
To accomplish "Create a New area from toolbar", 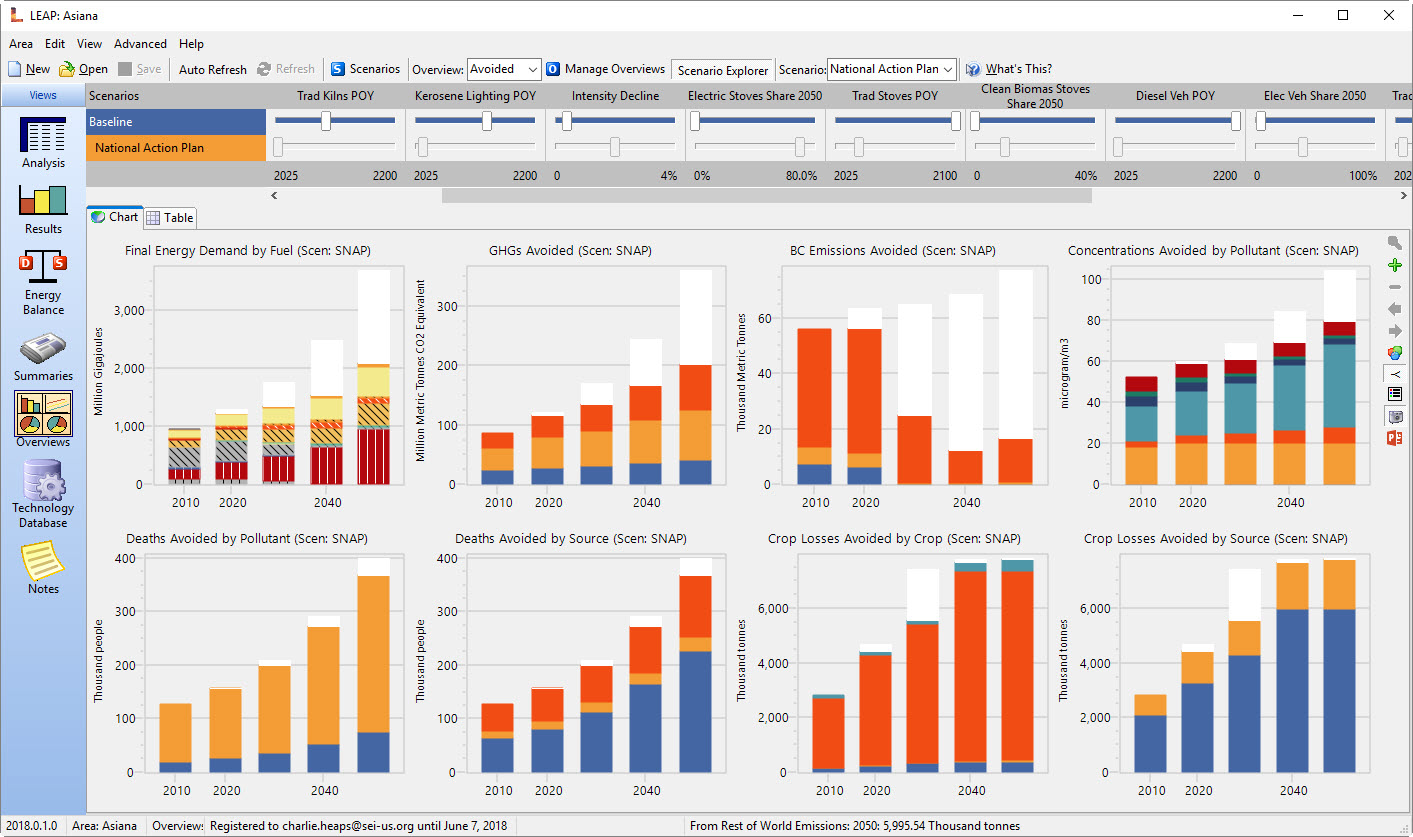I will [x=29, y=69].
